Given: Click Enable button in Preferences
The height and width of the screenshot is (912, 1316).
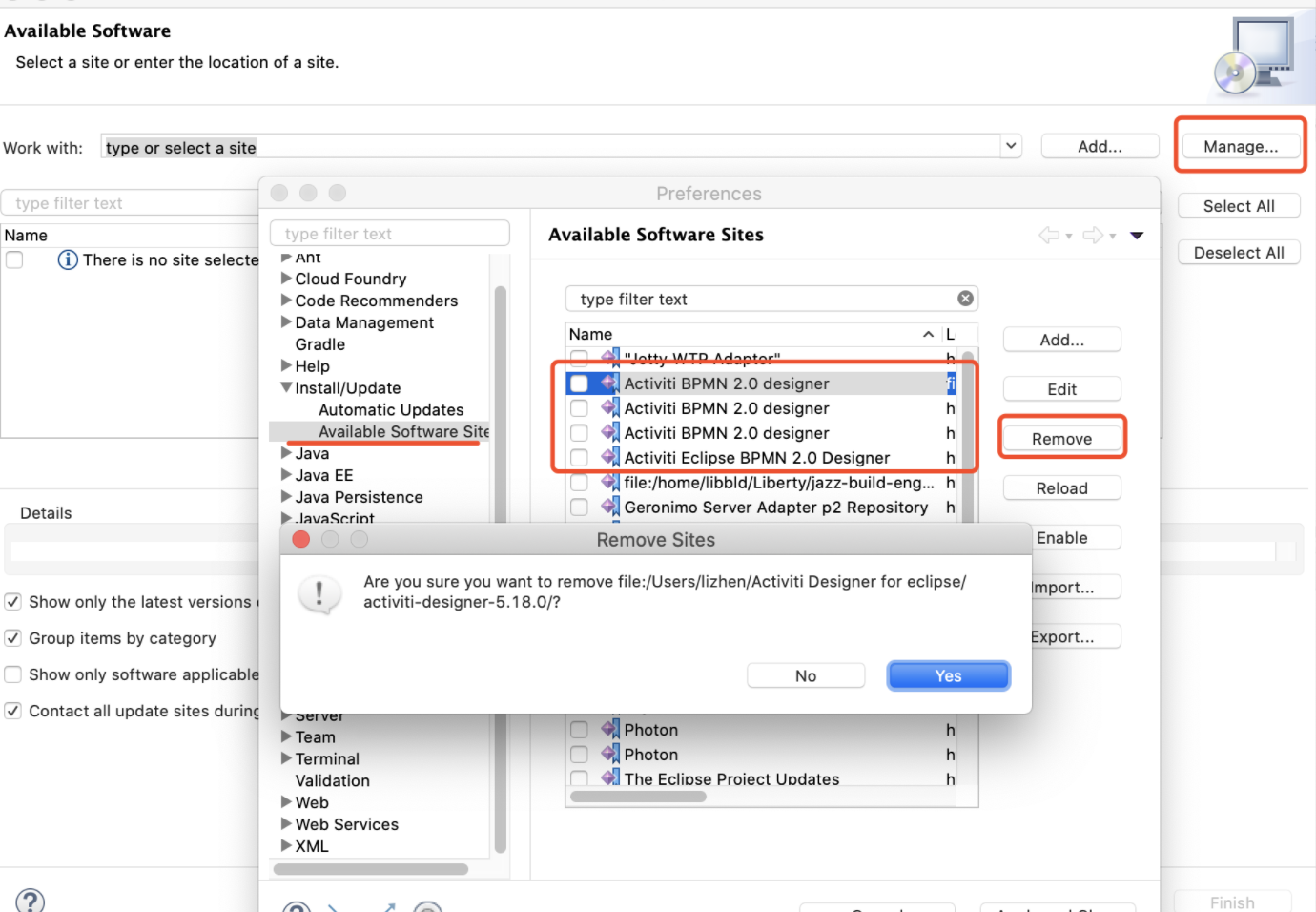Looking at the screenshot, I should click(x=1076, y=537).
